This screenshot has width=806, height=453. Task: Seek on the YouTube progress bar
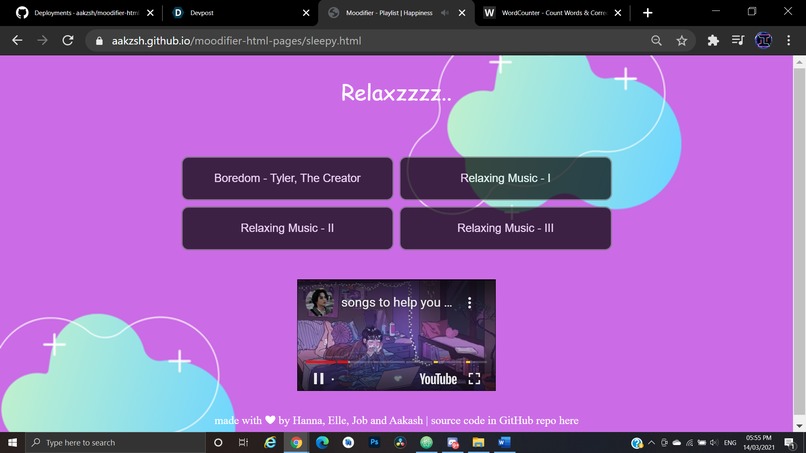(396, 363)
